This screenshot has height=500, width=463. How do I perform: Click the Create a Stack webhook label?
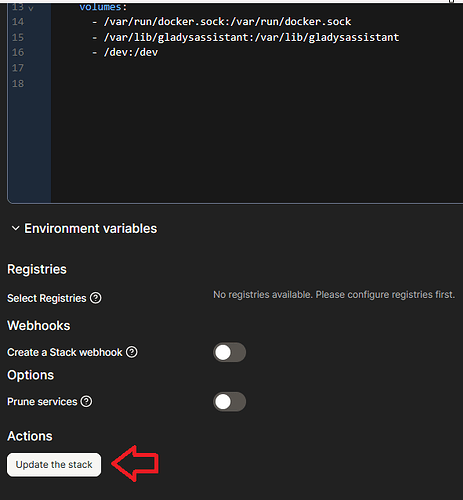65,352
